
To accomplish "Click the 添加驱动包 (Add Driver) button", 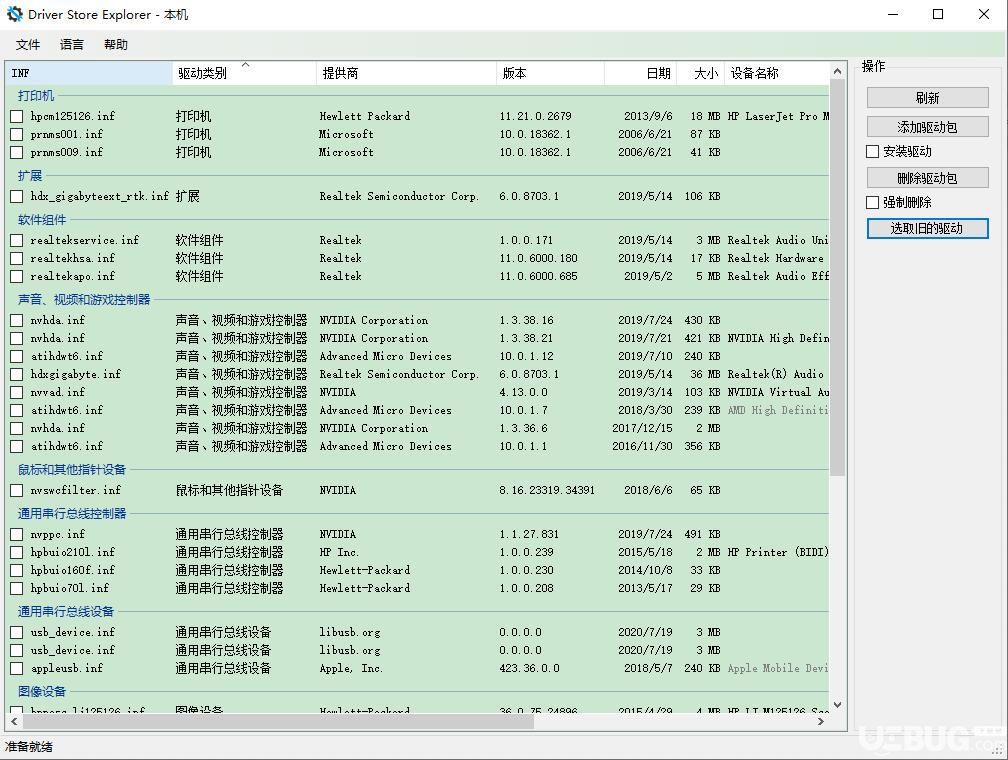I will pos(926,125).
